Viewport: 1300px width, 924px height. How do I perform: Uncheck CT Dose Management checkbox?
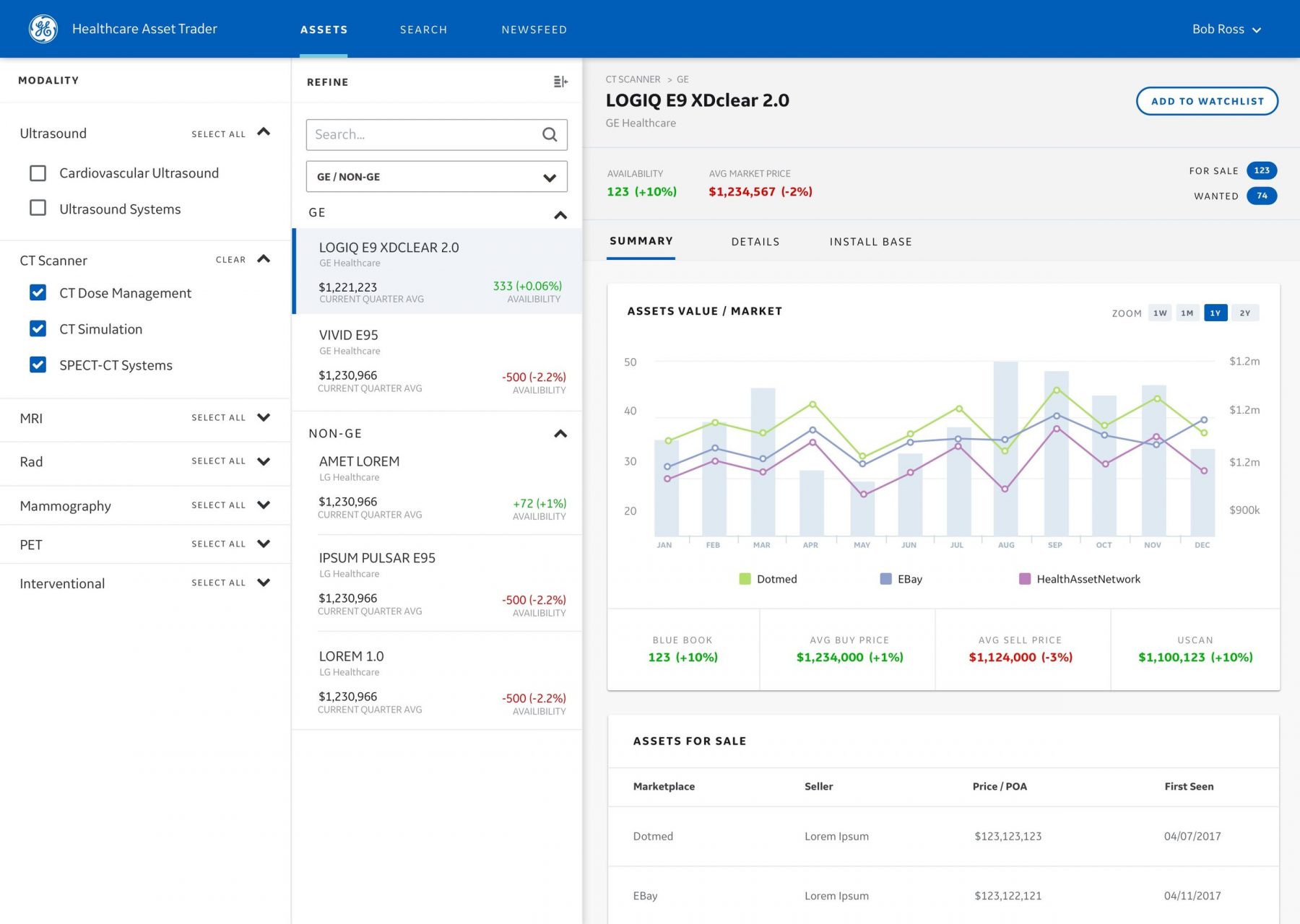[x=38, y=292]
